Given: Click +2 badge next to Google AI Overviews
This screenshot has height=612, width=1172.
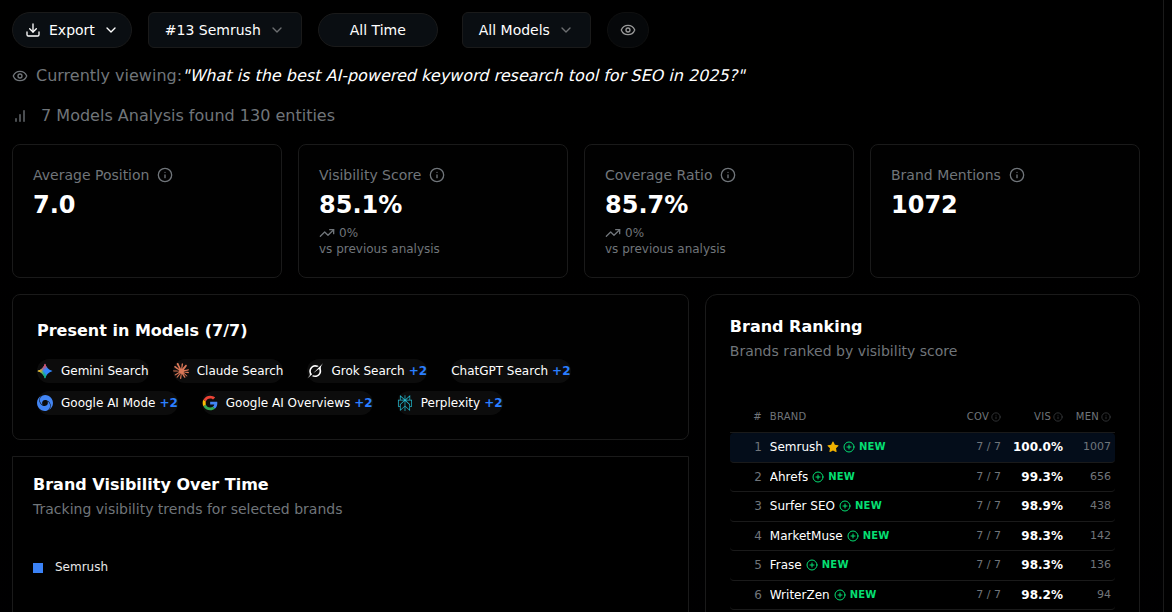Looking at the screenshot, I should pyautogui.click(x=363, y=403).
